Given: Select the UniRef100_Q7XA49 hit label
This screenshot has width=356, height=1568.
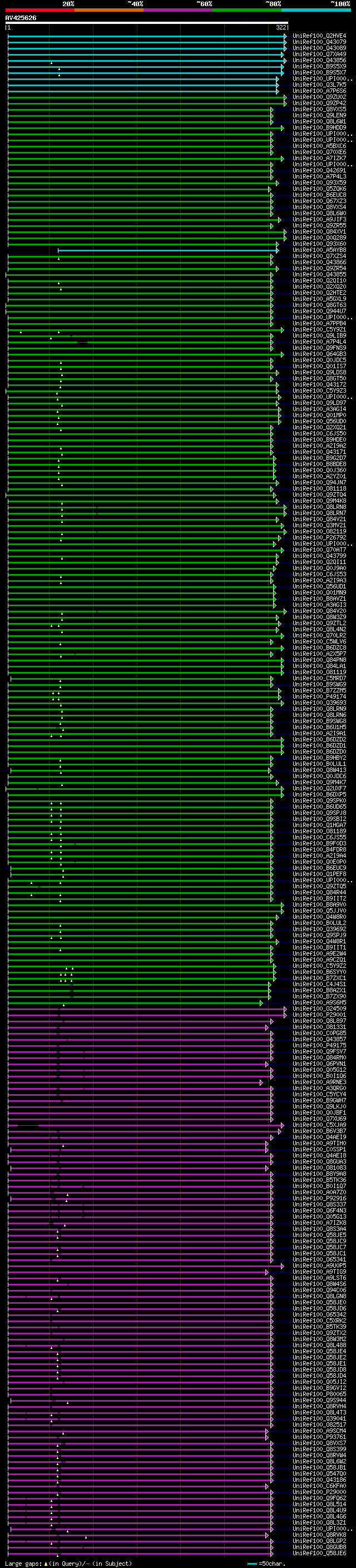Looking at the screenshot, I should [x=319, y=54].
